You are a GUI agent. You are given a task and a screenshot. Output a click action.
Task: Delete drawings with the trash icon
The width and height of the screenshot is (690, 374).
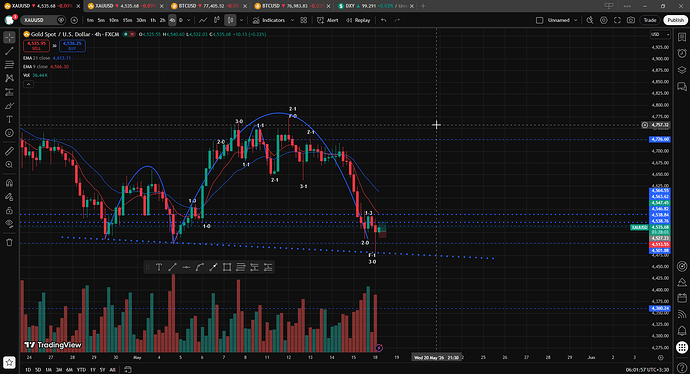[x=9, y=242]
